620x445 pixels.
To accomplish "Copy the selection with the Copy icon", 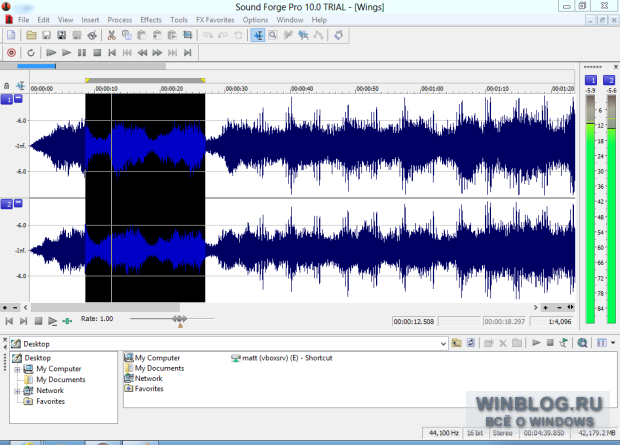I will [x=127, y=35].
